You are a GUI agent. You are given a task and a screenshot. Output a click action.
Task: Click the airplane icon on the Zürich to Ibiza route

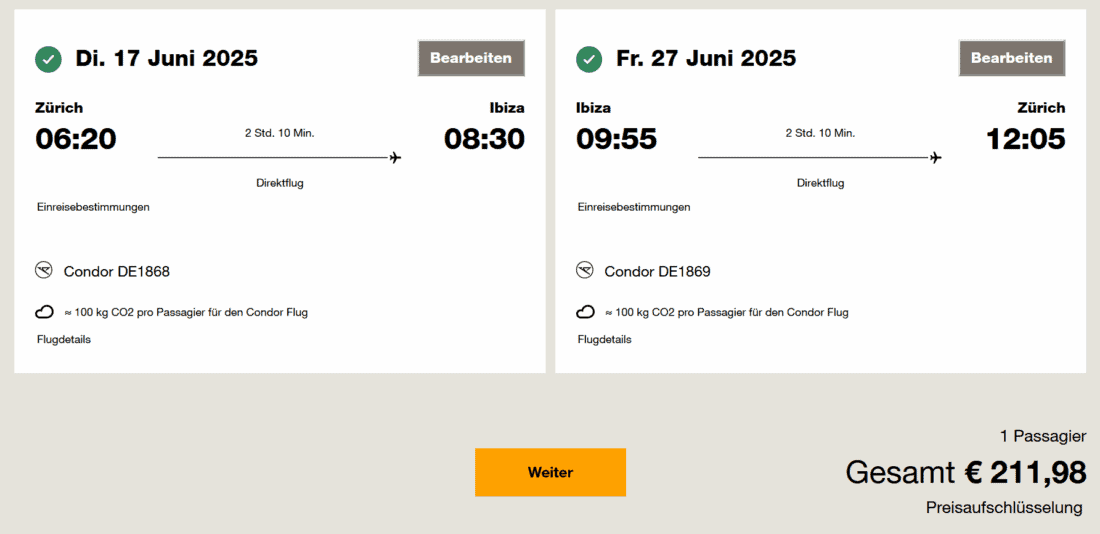[x=396, y=157]
